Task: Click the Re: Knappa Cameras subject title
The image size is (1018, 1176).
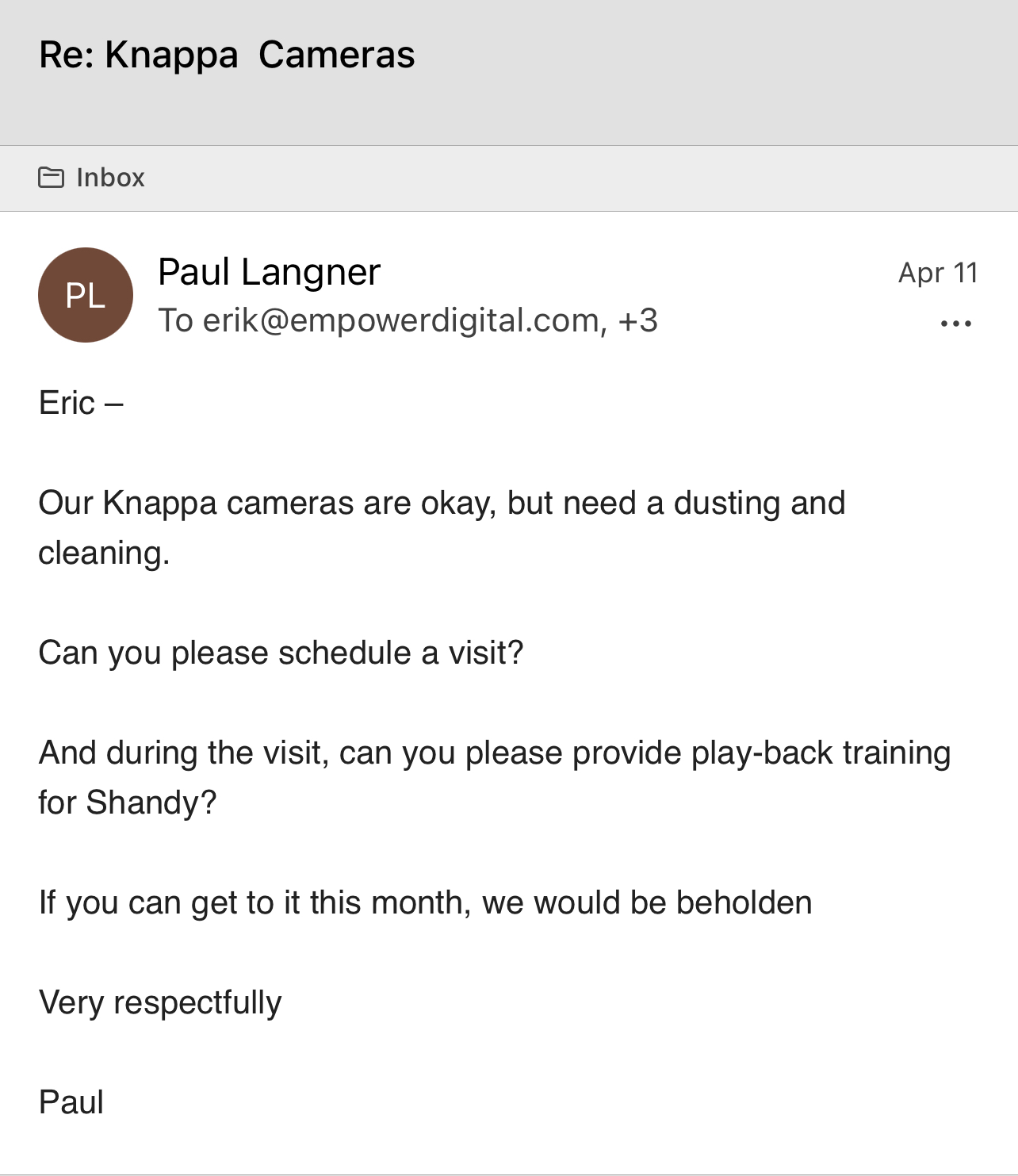Action: (227, 55)
